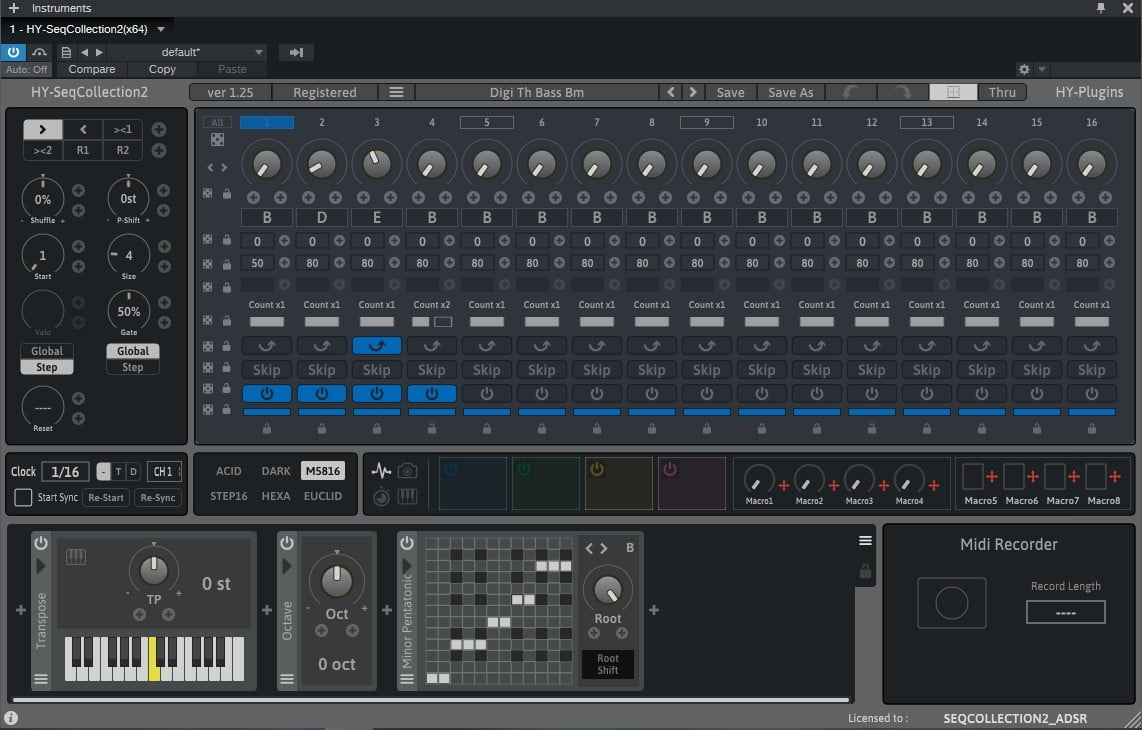
Task: Toggle step 1 power button
Action: click(x=267, y=393)
